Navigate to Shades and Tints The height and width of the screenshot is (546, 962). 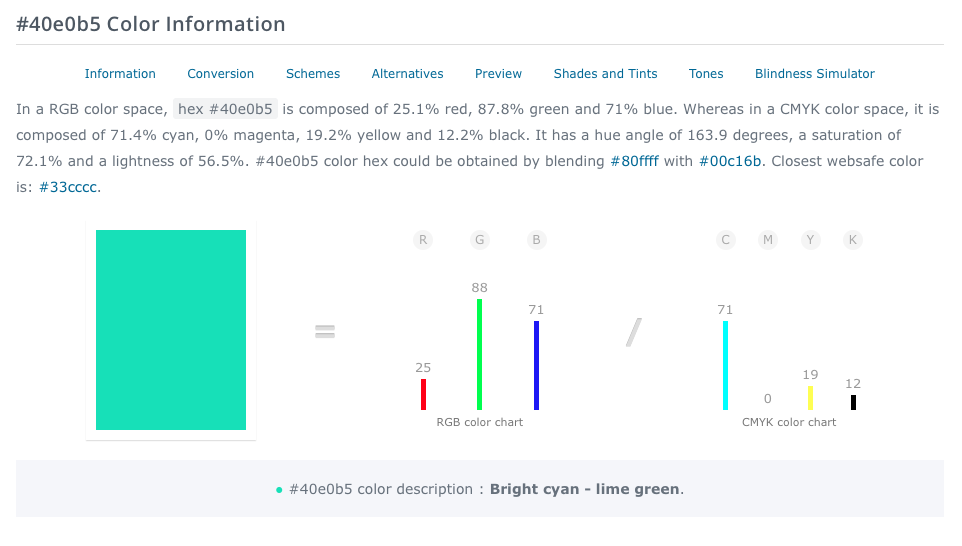606,74
